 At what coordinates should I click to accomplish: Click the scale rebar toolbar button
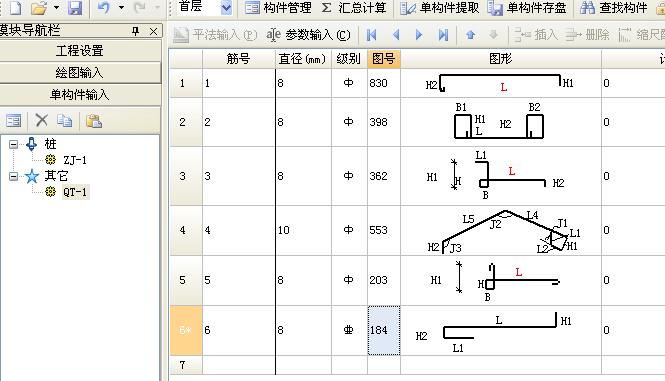tap(641, 35)
